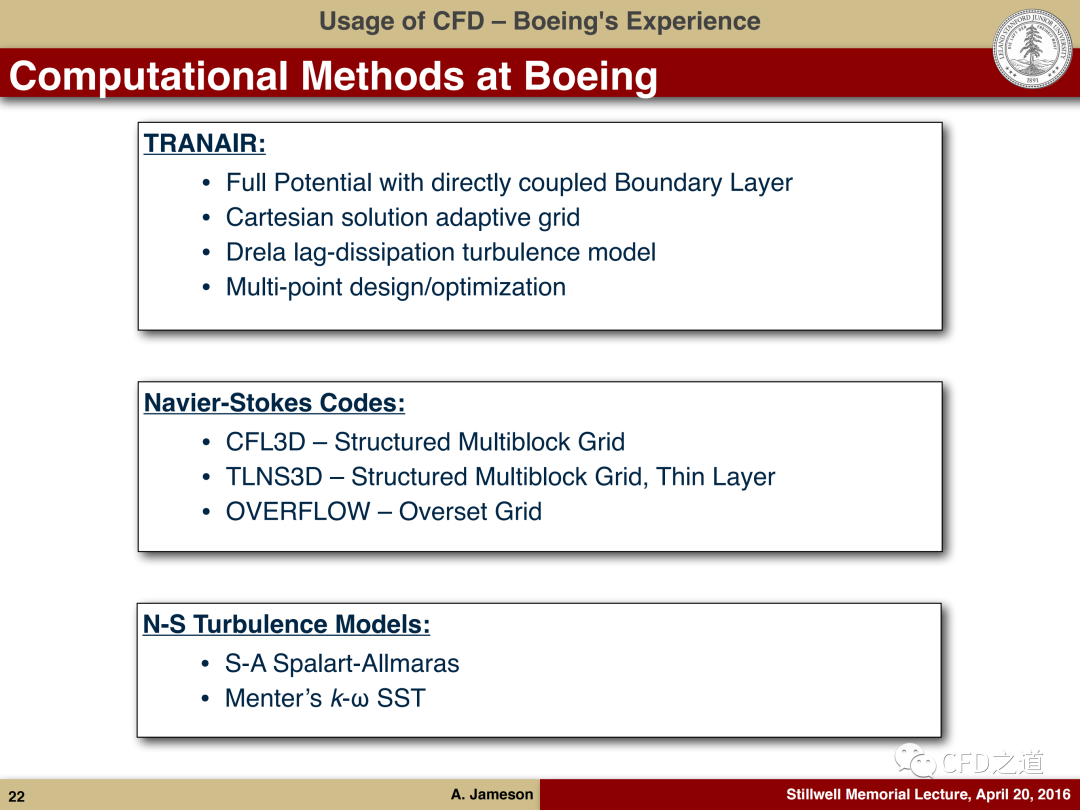Screen dimensions: 1080x810
Task: Select the "S-A Spalart-Allmaras" bullet
Action: click(x=342, y=664)
